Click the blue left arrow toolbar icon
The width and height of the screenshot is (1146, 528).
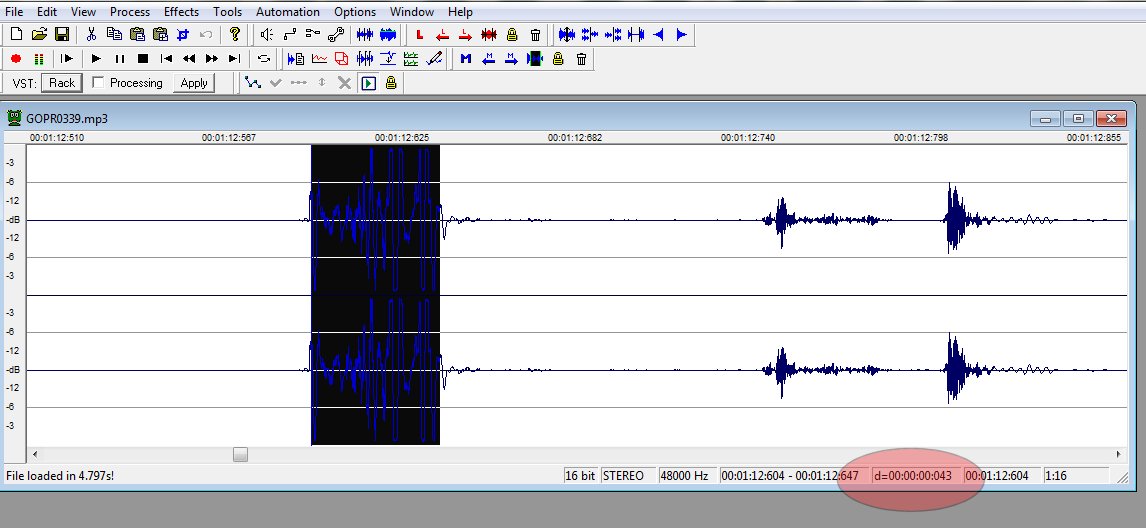(x=659, y=34)
